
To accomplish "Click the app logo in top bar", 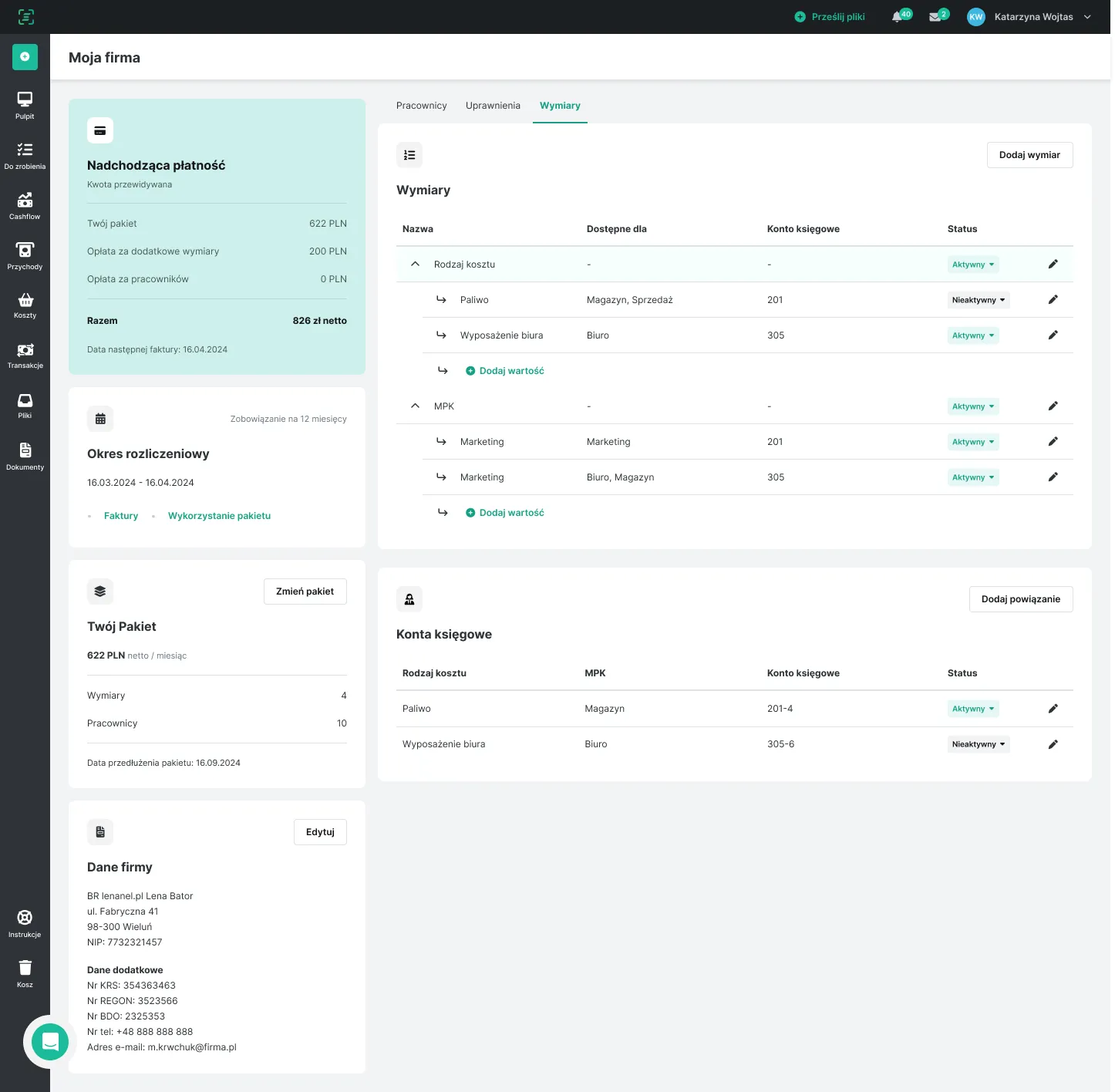I will 26,17.
